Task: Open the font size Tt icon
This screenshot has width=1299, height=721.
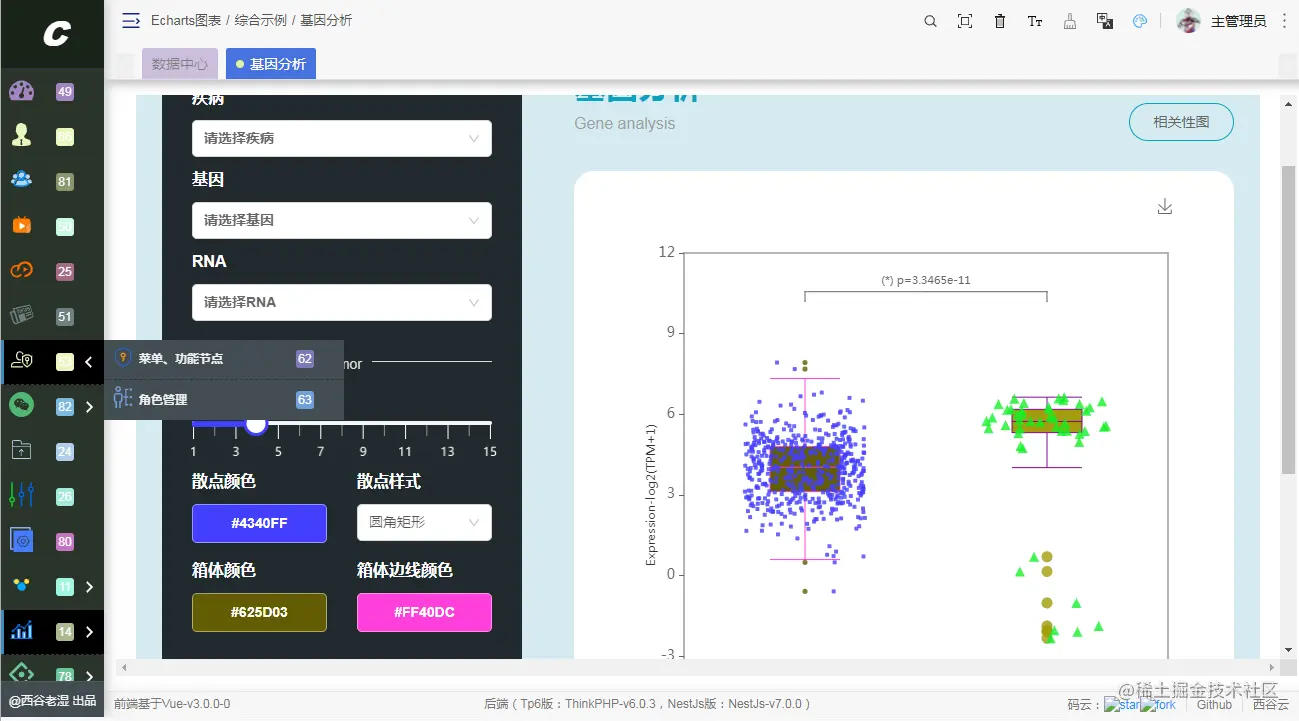Action: coord(1035,21)
